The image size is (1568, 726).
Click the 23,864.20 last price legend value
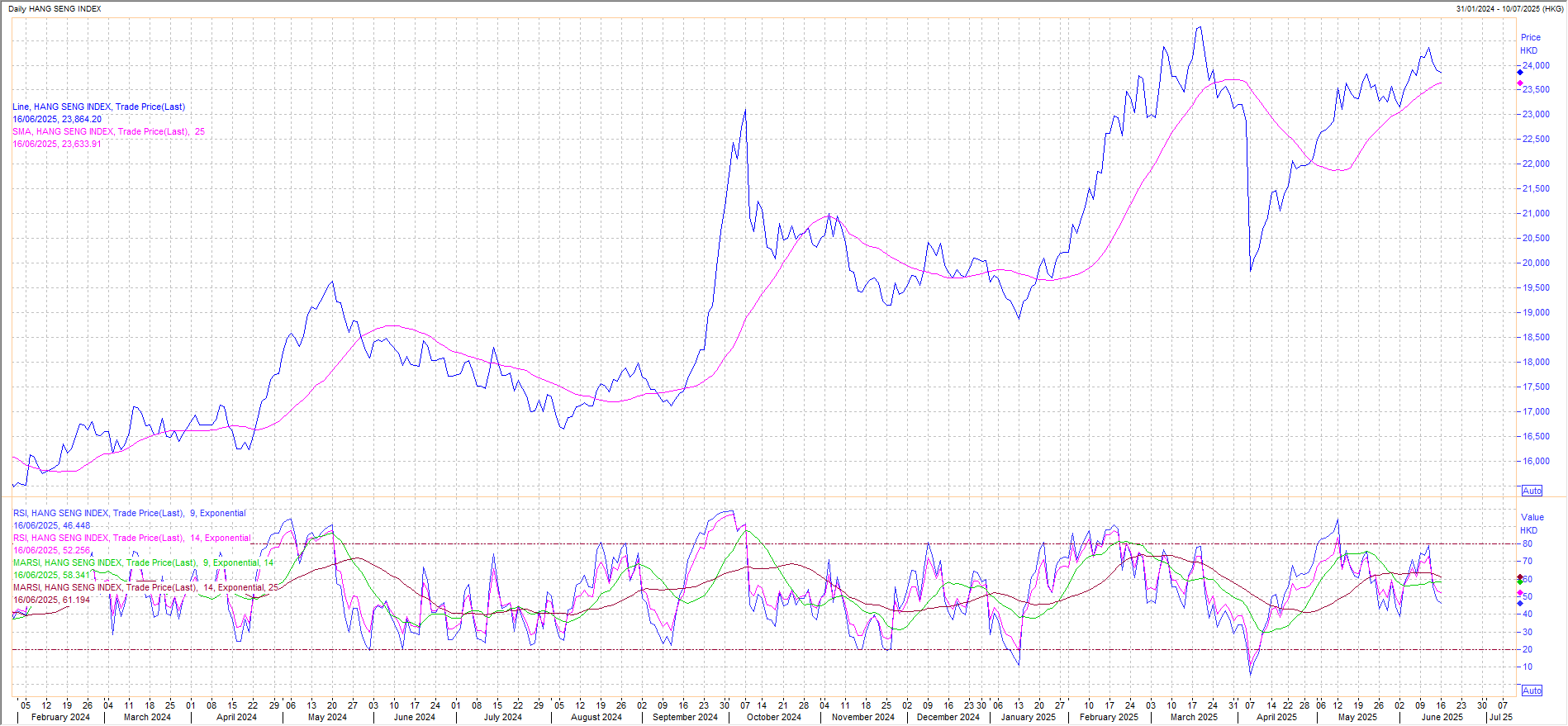pyautogui.click(x=82, y=119)
